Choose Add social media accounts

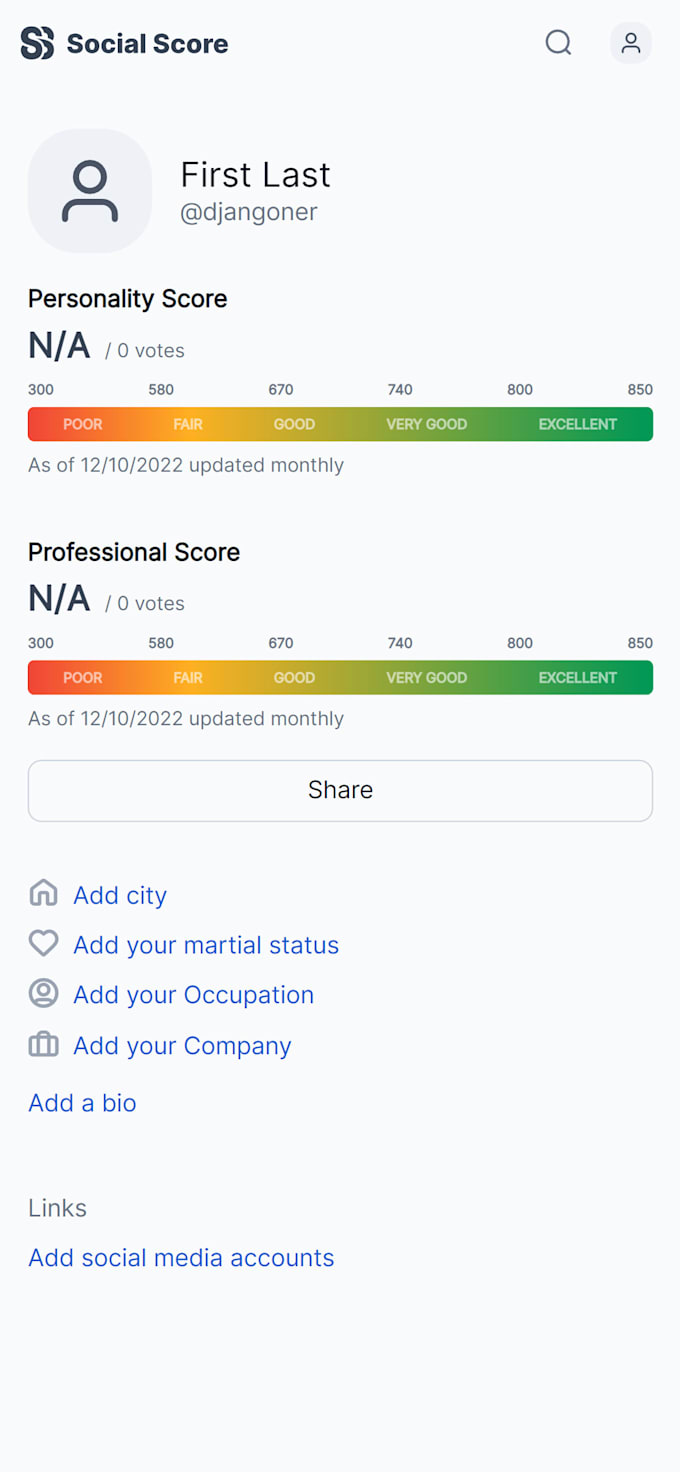point(181,1258)
